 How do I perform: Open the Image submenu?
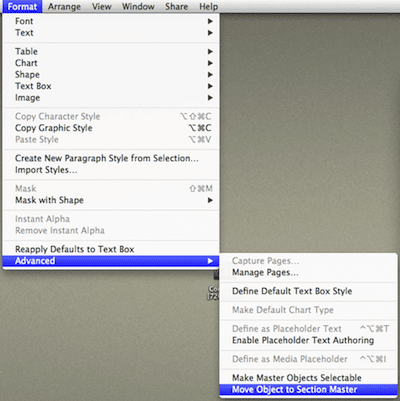point(111,98)
